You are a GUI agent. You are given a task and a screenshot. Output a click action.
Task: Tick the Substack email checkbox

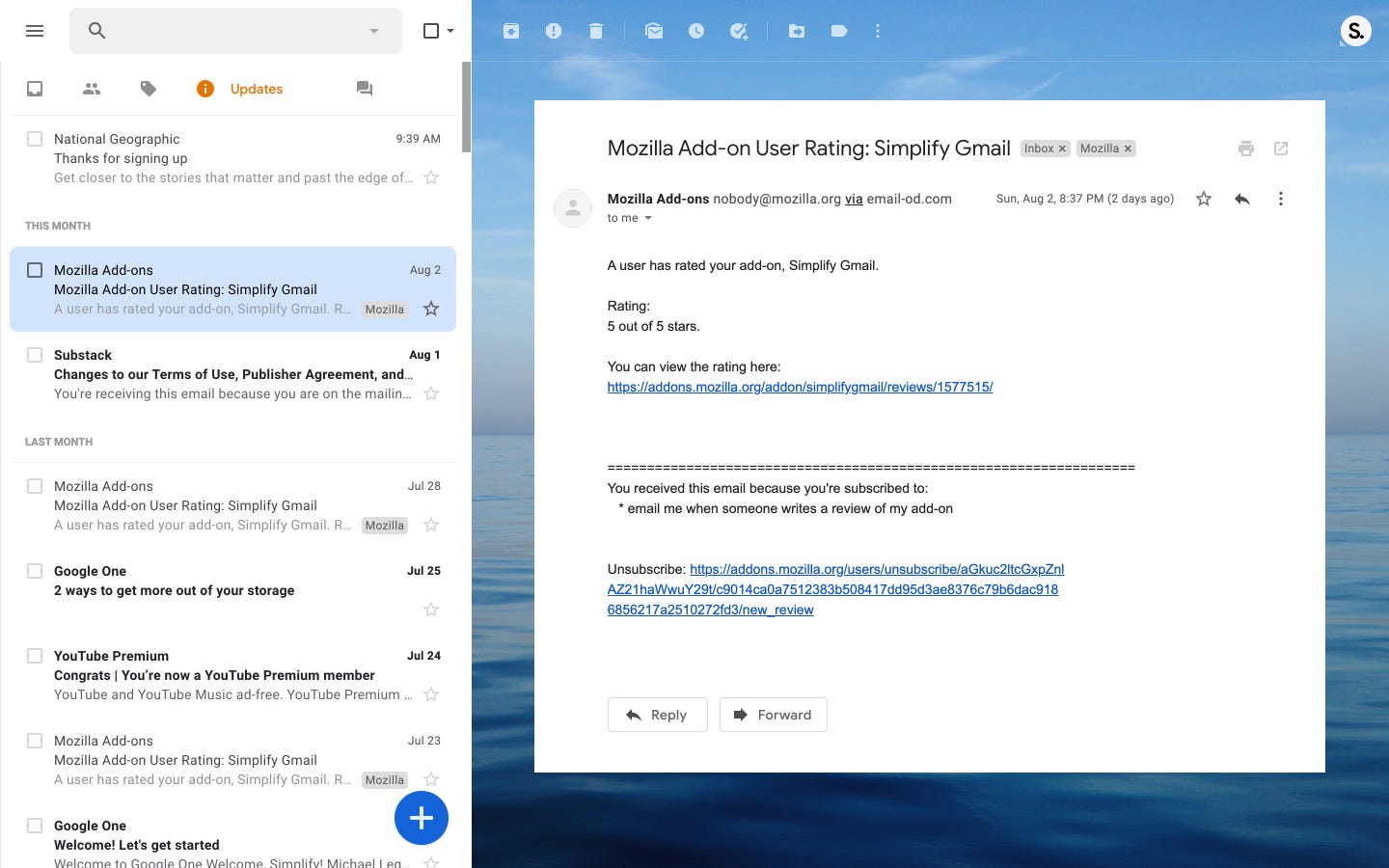(35, 355)
